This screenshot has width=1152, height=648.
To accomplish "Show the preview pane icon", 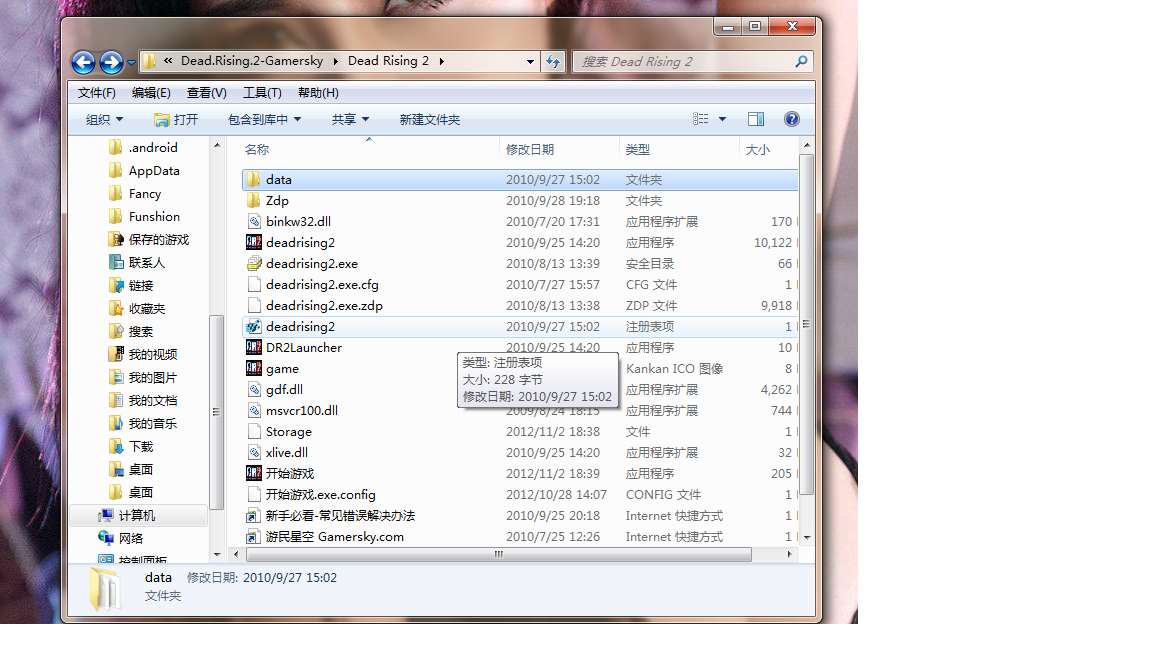I will click(755, 119).
